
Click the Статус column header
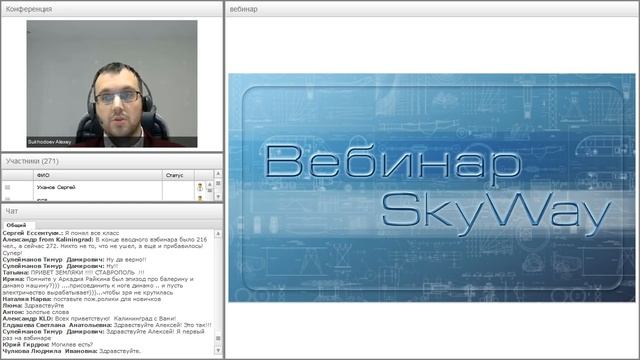pos(178,175)
